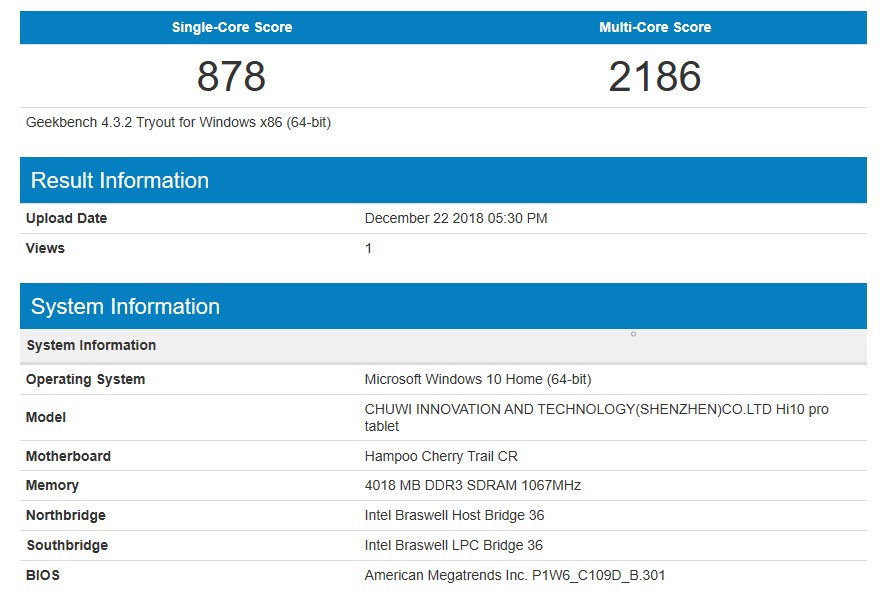
Task: Click the CHUWI Hi10 pro tablet model text
Action: (x=596, y=417)
